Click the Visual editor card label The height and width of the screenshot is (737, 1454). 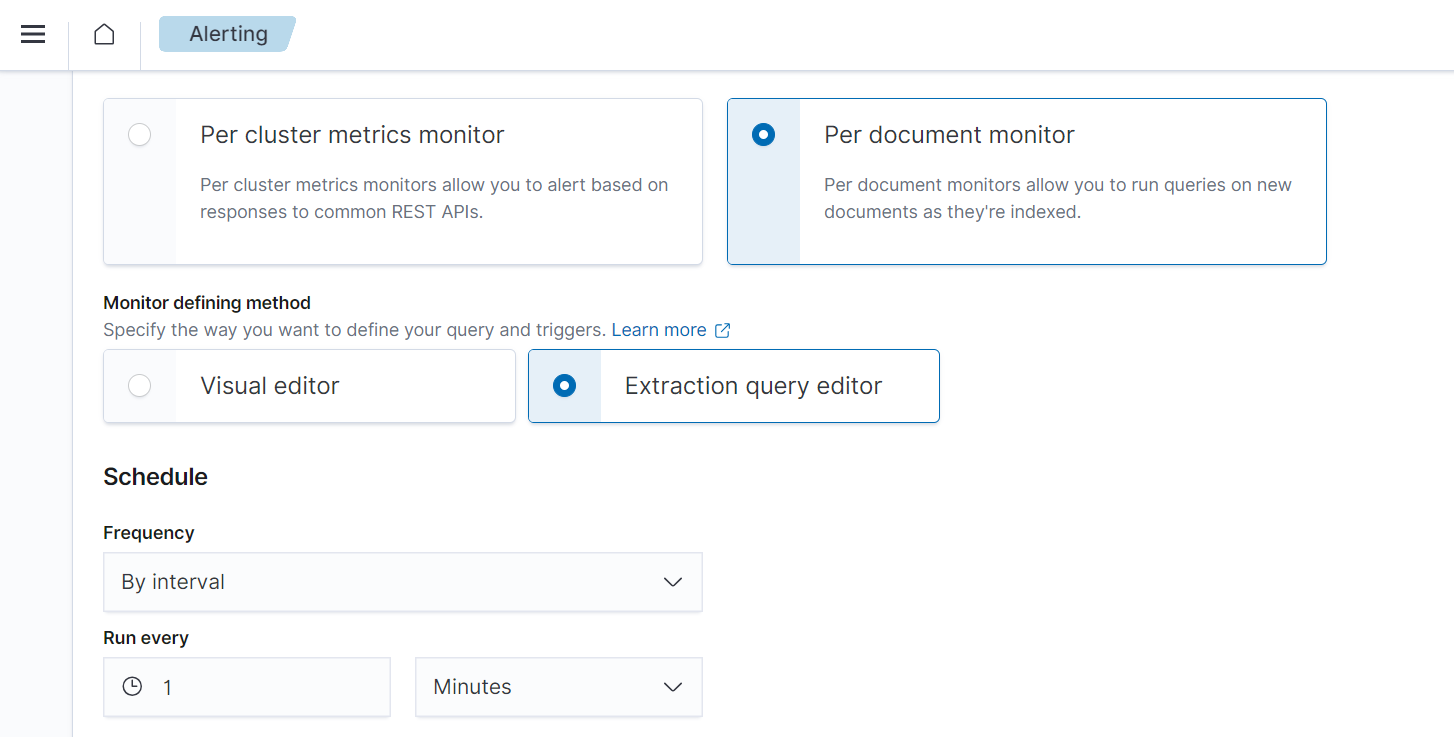click(270, 386)
